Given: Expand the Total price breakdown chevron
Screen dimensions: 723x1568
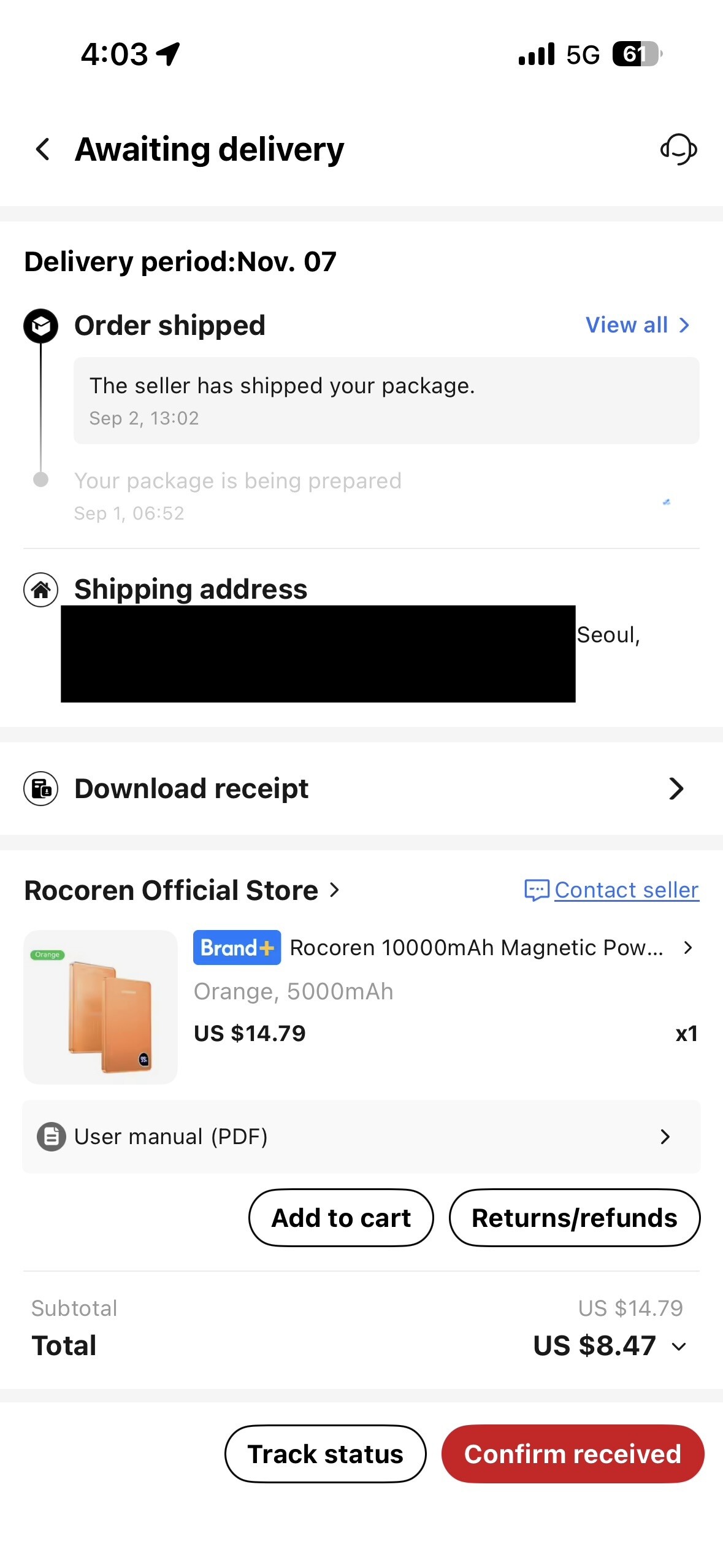Looking at the screenshot, I should [x=679, y=1347].
